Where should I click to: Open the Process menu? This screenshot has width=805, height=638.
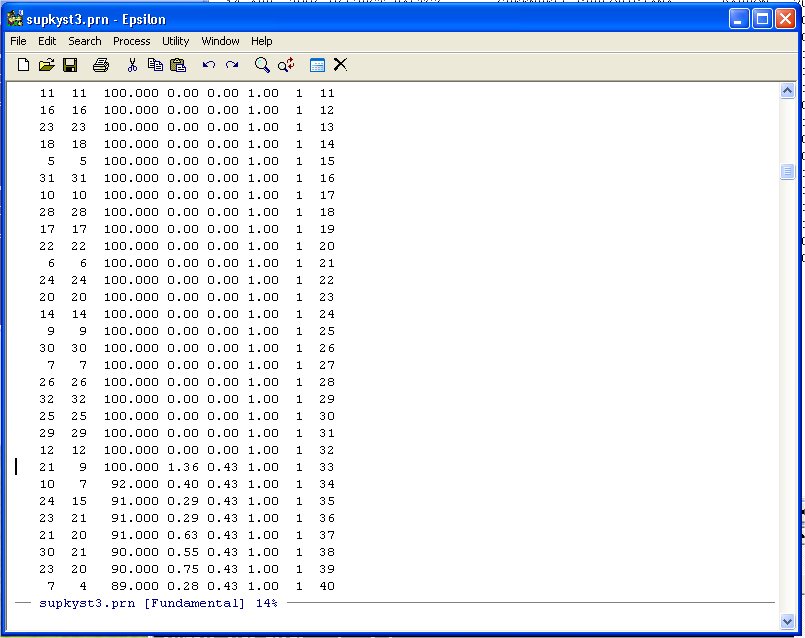tap(131, 41)
